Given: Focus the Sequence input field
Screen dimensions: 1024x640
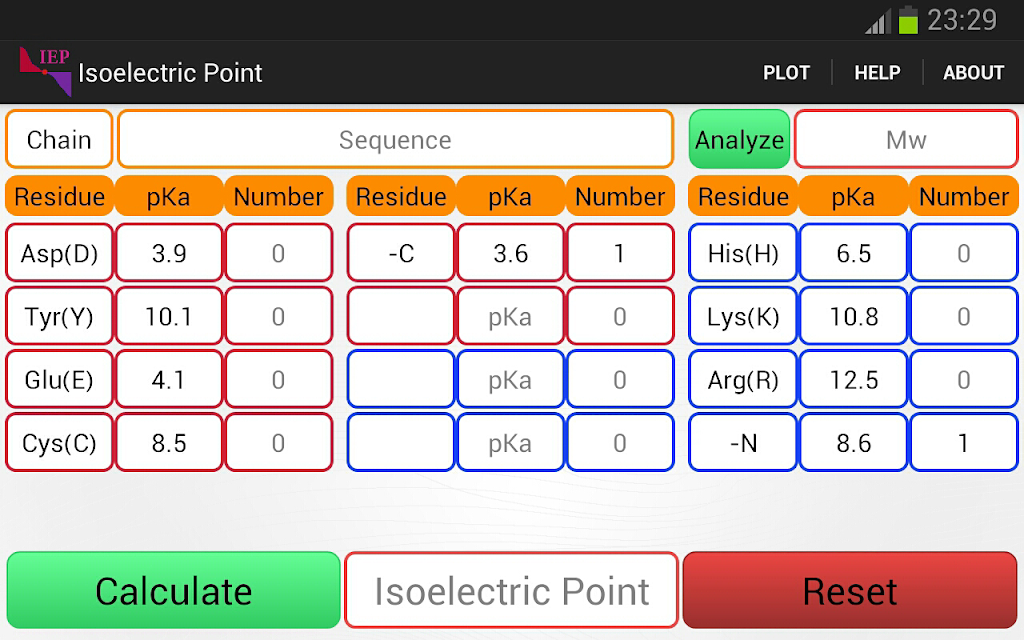Looking at the screenshot, I should [395, 139].
